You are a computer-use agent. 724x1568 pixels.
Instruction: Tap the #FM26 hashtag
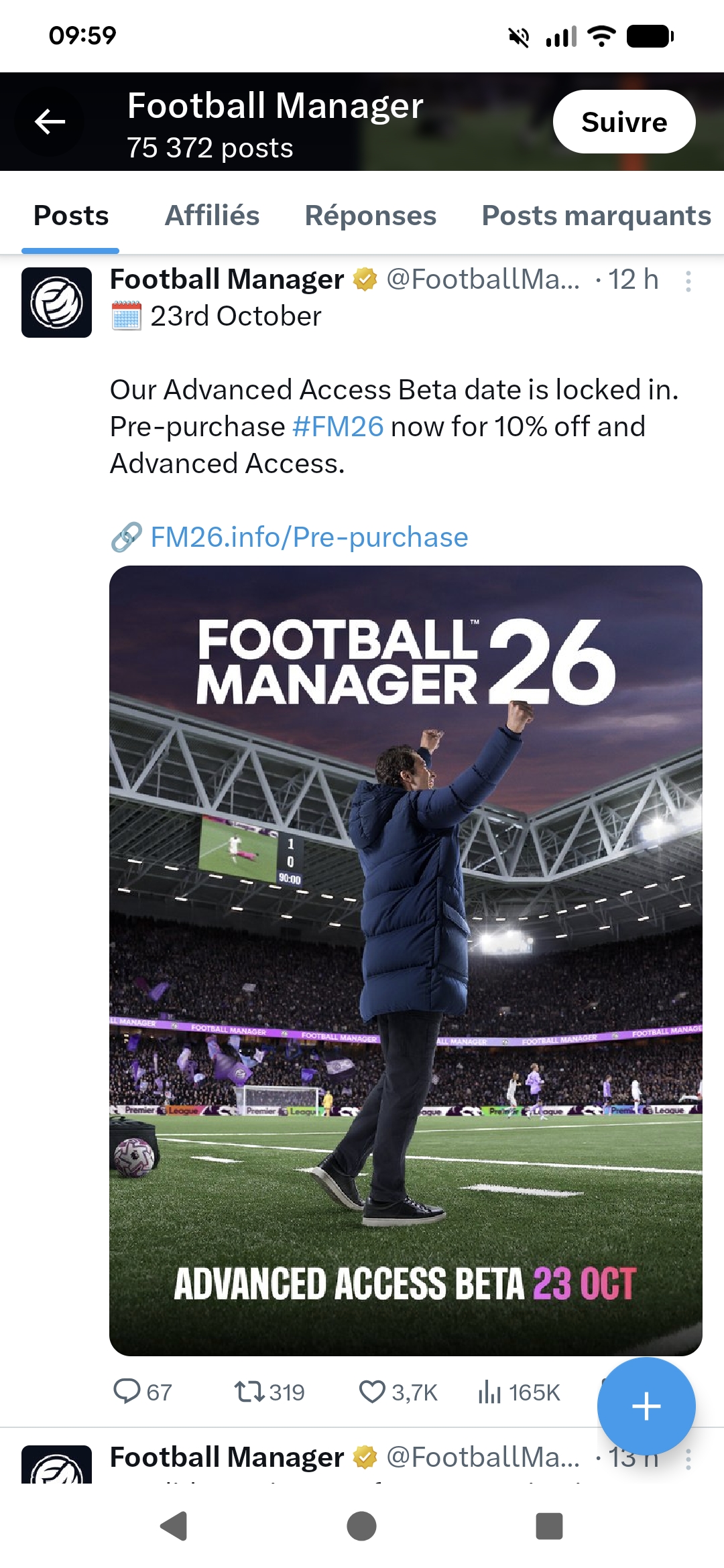pyautogui.click(x=338, y=427)
